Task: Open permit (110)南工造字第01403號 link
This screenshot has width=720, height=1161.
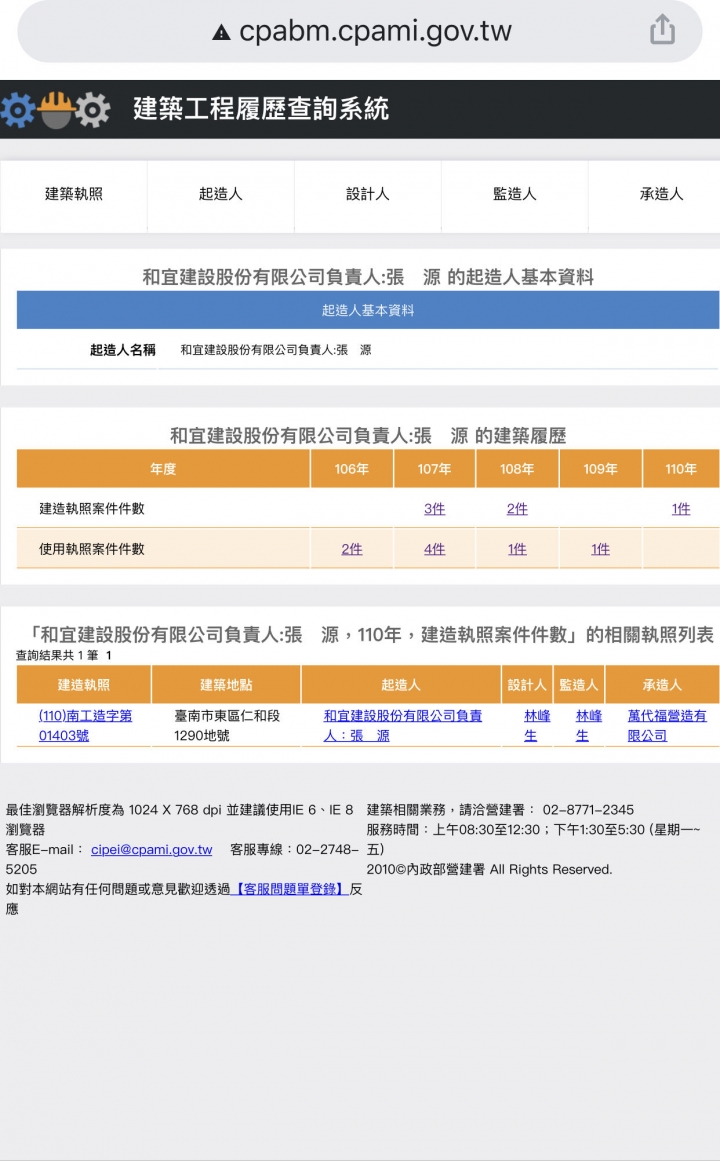Action: (x=85, y=726)
